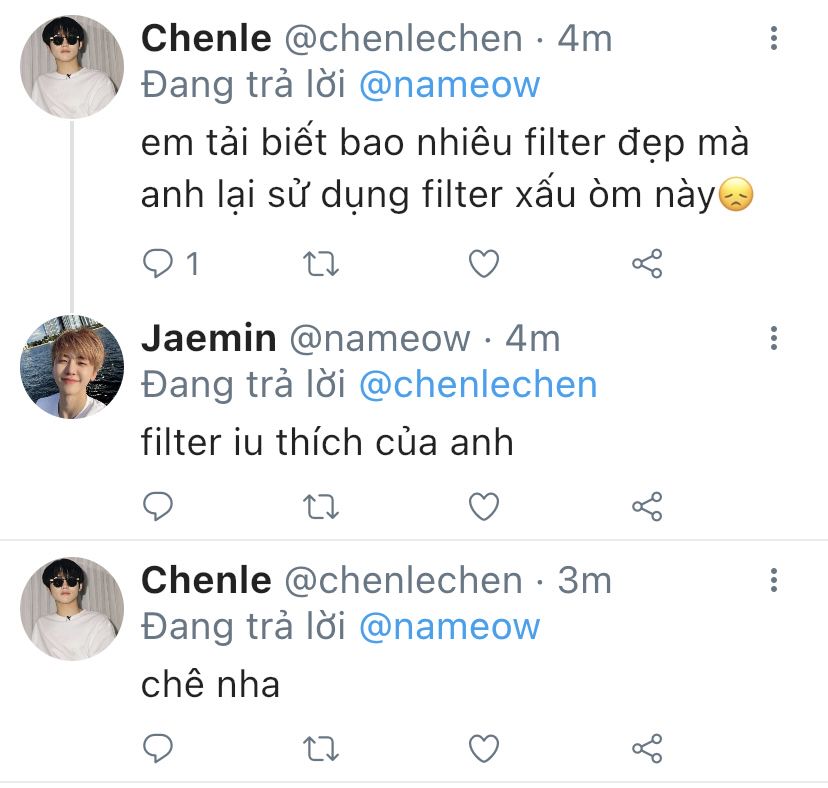Viewport: 828px width, 788px height.
Task: Retweet Chenle's first tweet about filters
Action: tap(321, 264)
